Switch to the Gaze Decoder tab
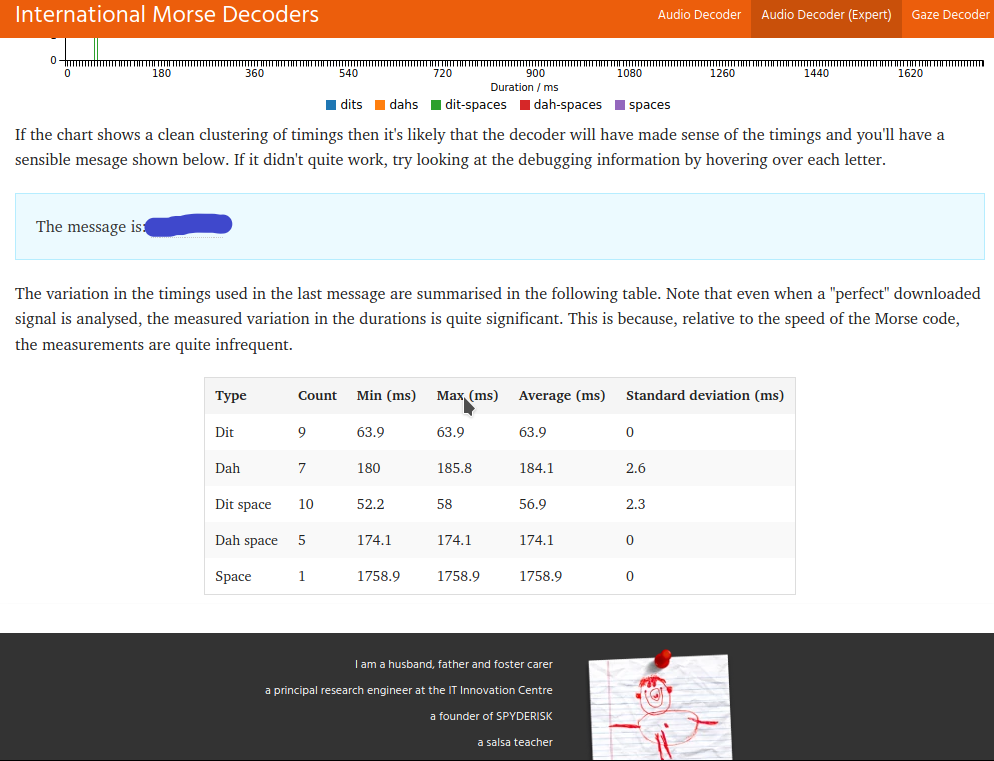Viewport: 994px width, 761px height. coord(949,15)
